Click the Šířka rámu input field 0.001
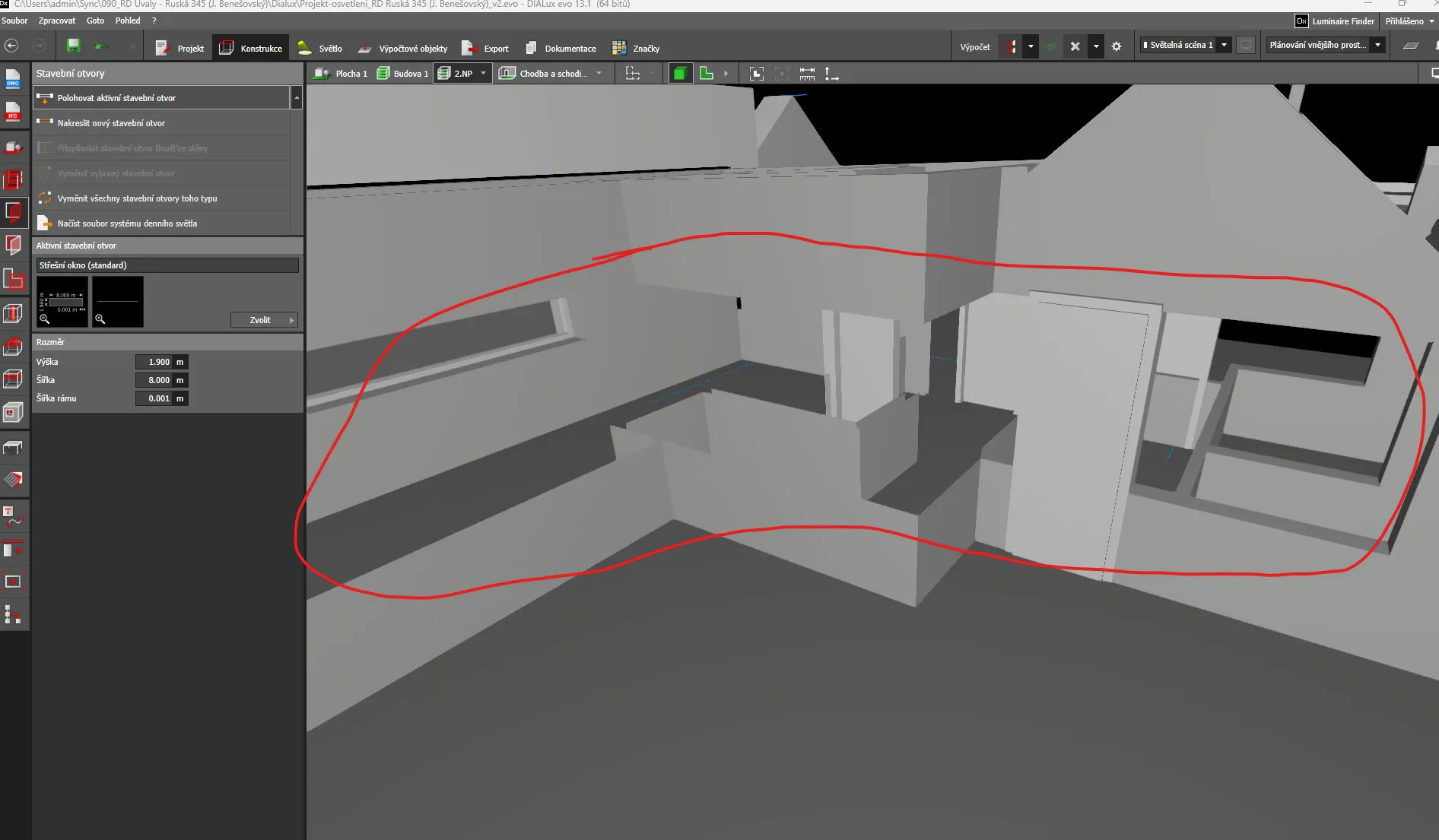The image size is (1439, 840). [154, 398]
